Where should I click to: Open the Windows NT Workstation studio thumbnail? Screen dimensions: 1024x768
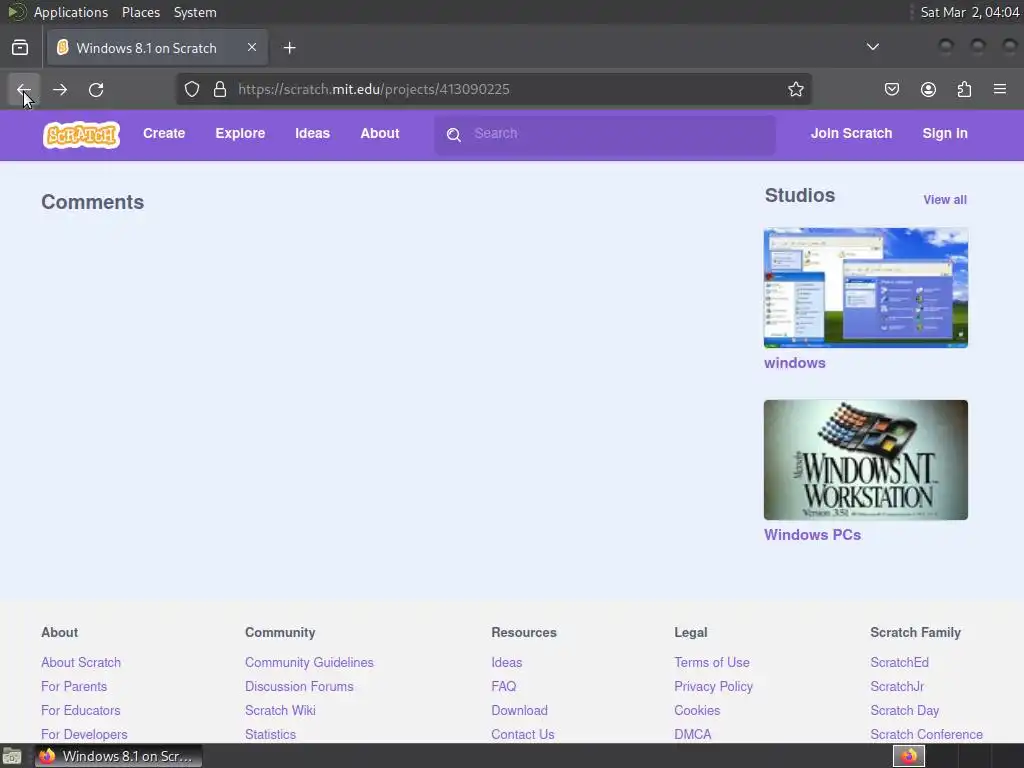865,460
